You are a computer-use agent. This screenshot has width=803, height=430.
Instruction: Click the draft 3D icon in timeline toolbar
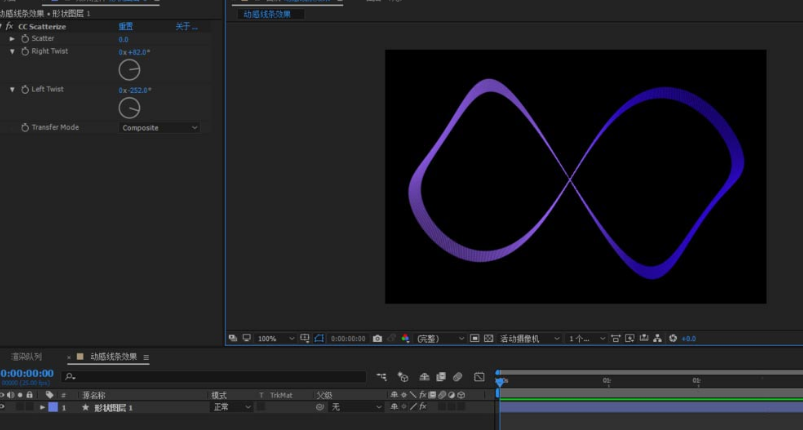click(403, 377)
